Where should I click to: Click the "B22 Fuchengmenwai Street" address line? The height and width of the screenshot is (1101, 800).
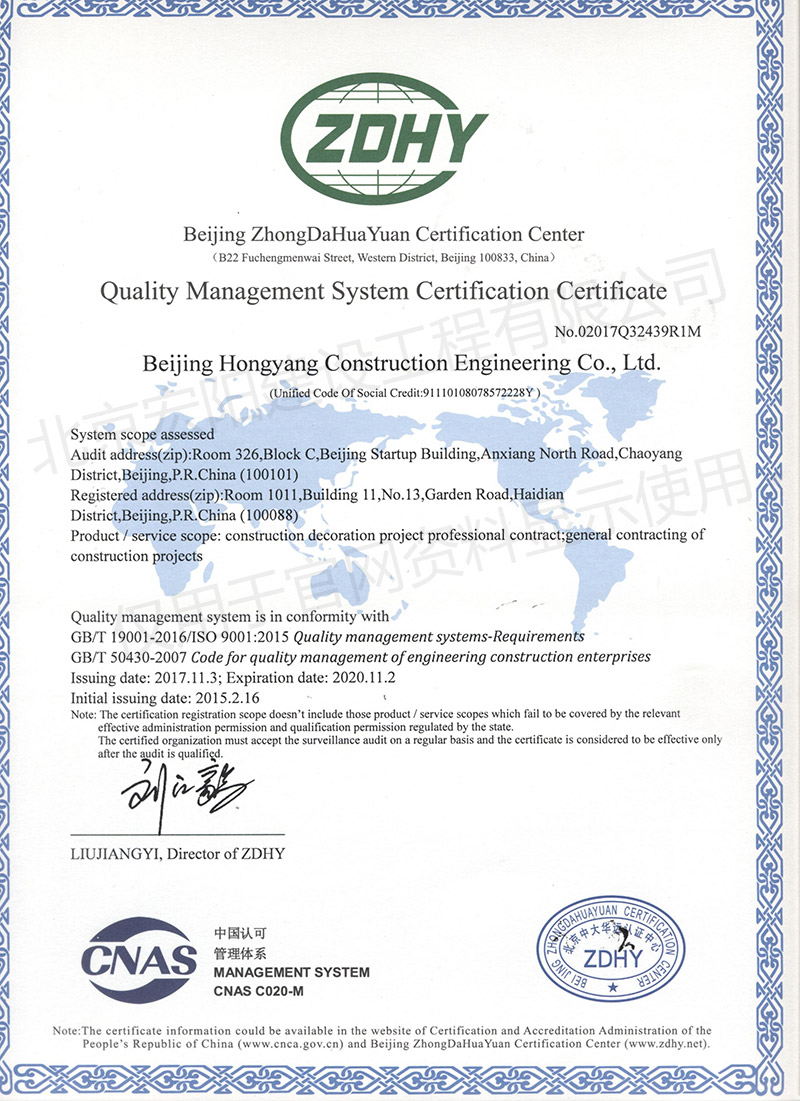tap(383, 258)
